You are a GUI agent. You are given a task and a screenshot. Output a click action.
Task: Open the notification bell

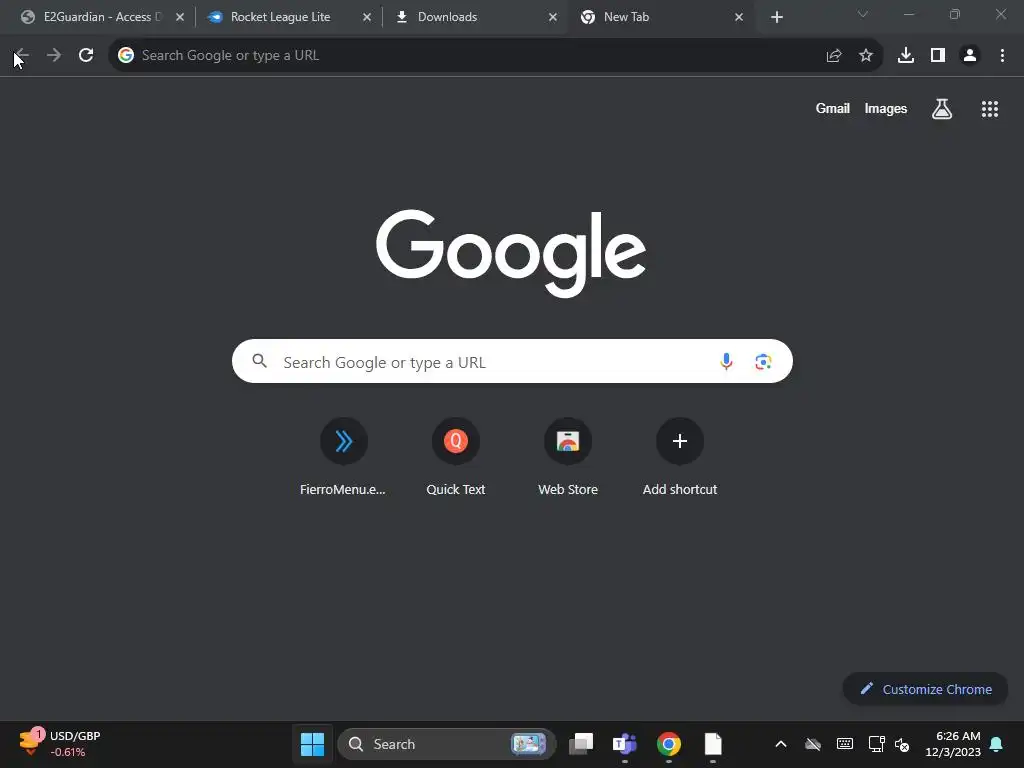coord(997,744)
